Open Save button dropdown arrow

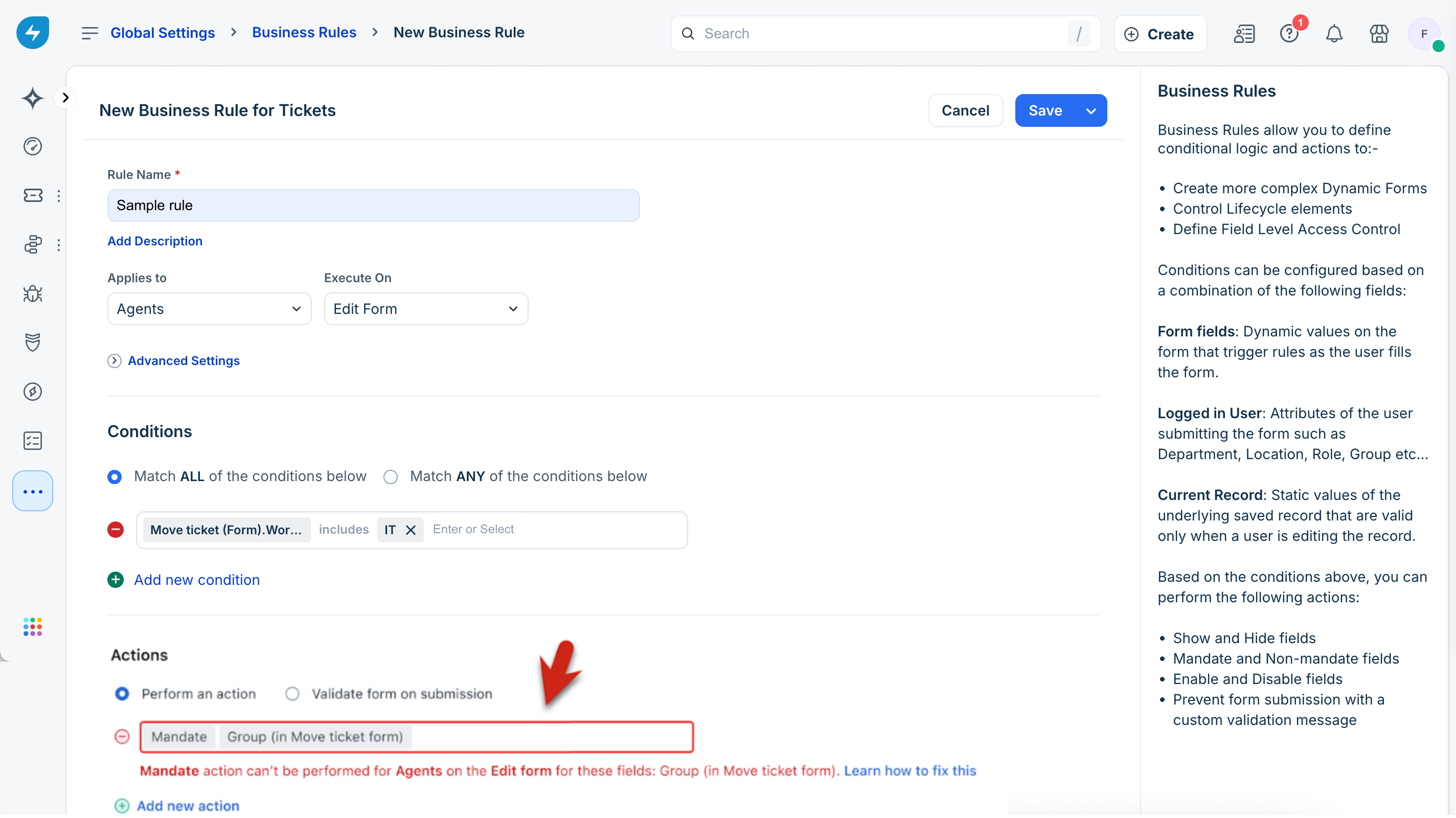click(x=1091, y=111)
